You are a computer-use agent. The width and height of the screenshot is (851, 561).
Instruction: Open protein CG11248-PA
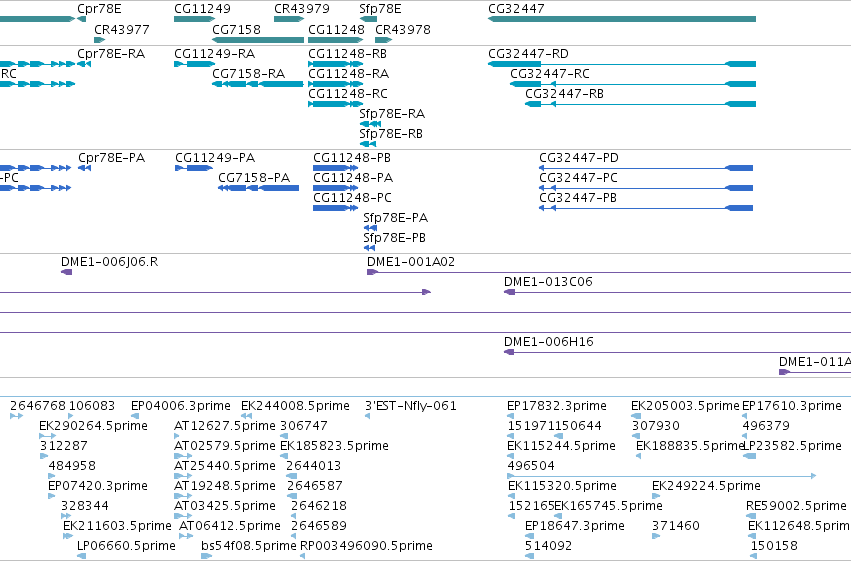[x=353, y=177]
